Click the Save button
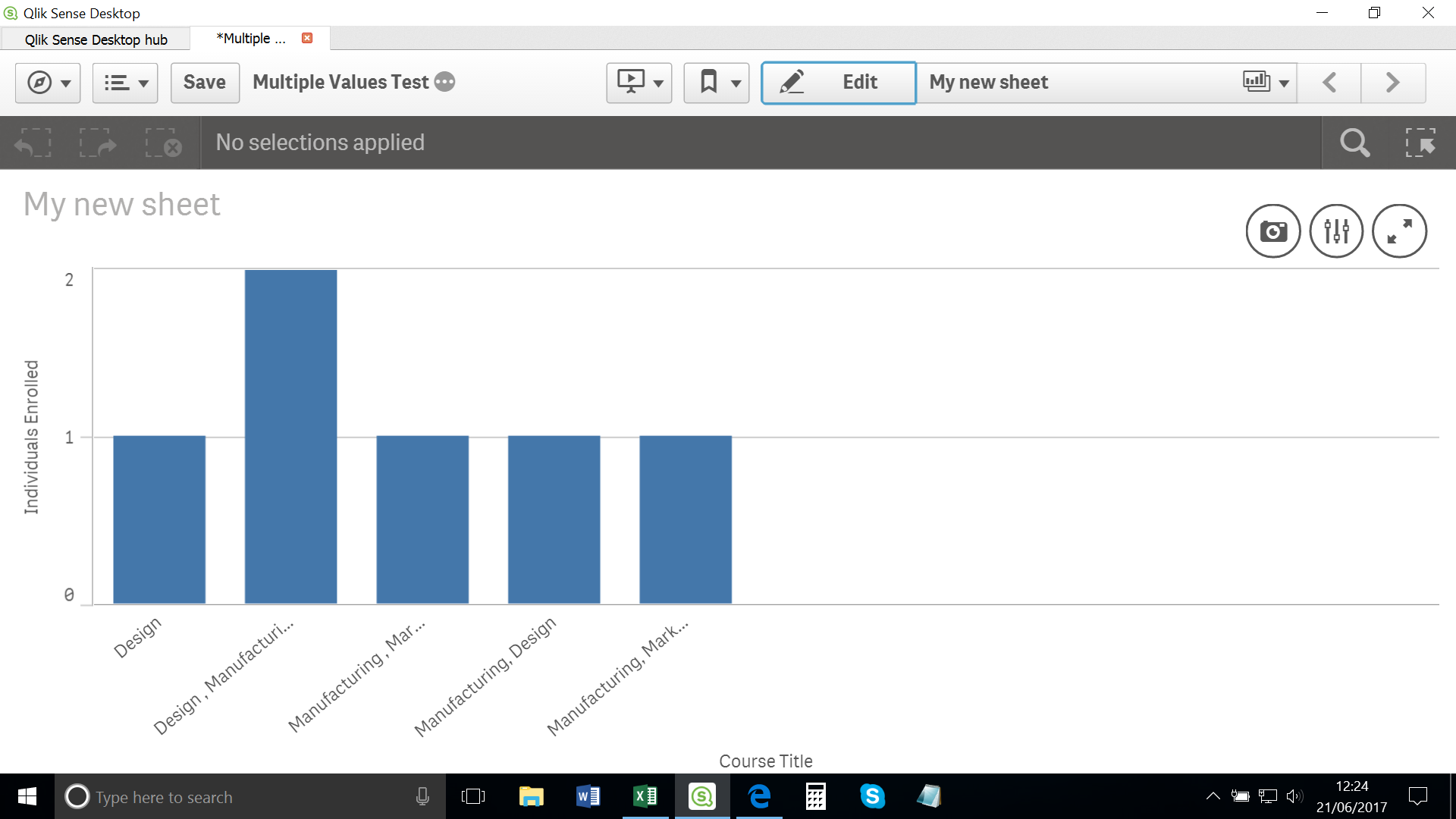This screenshot has height=819, width=1456. click(x=205, y=83)
